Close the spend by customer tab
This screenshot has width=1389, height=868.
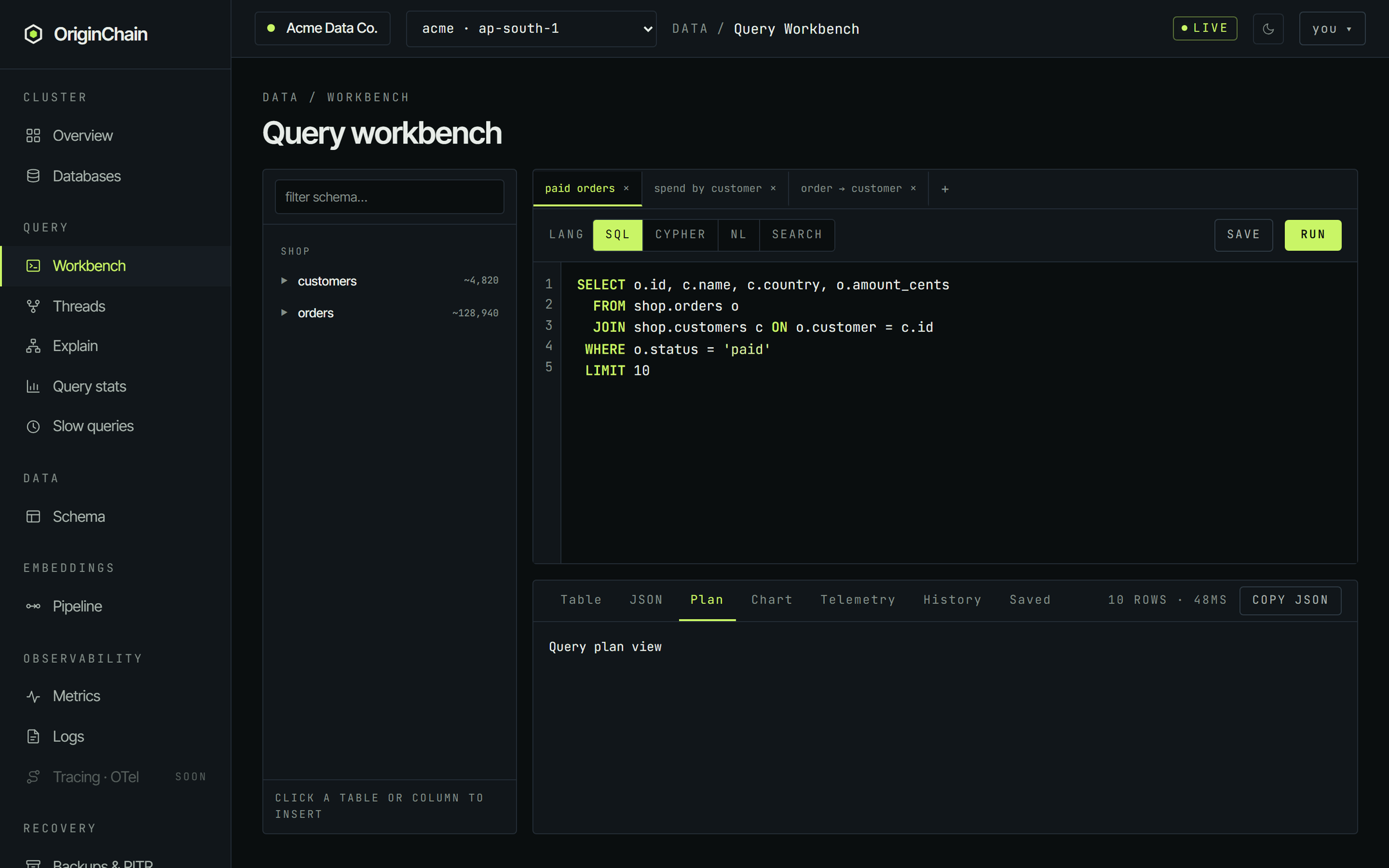tap(773, 188)
